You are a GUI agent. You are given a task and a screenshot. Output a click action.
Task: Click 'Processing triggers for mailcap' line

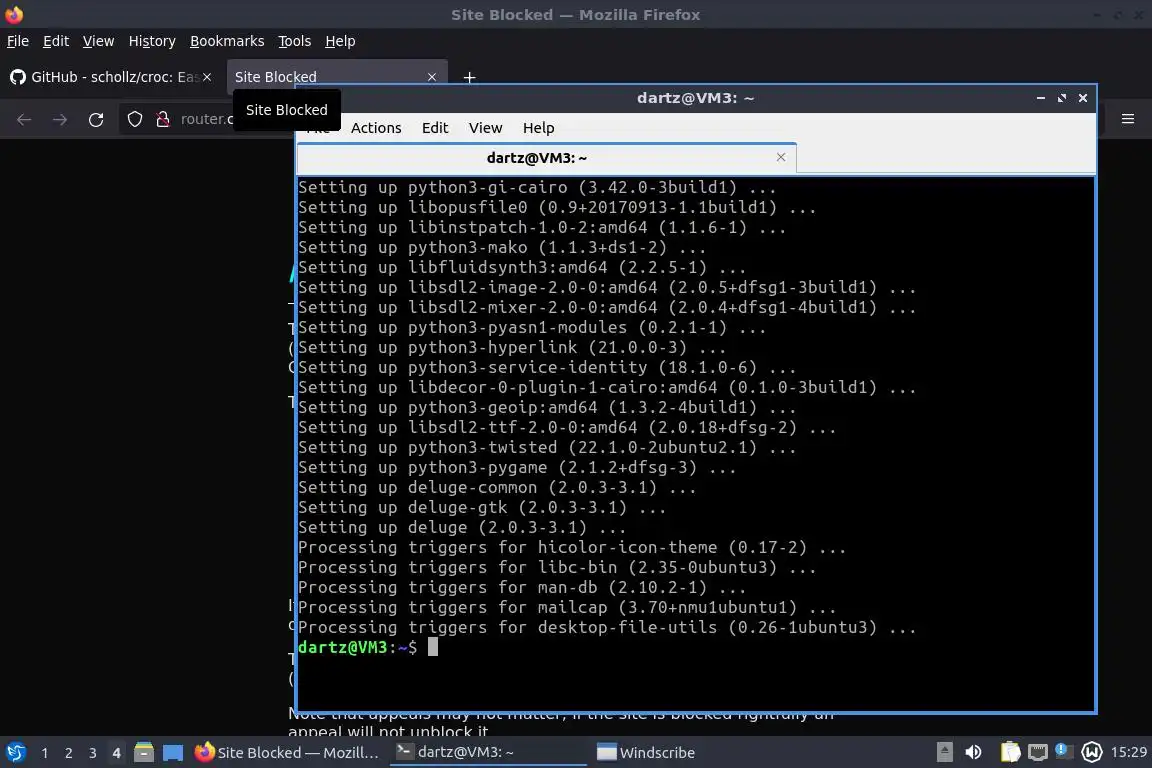tap(566, 608)
